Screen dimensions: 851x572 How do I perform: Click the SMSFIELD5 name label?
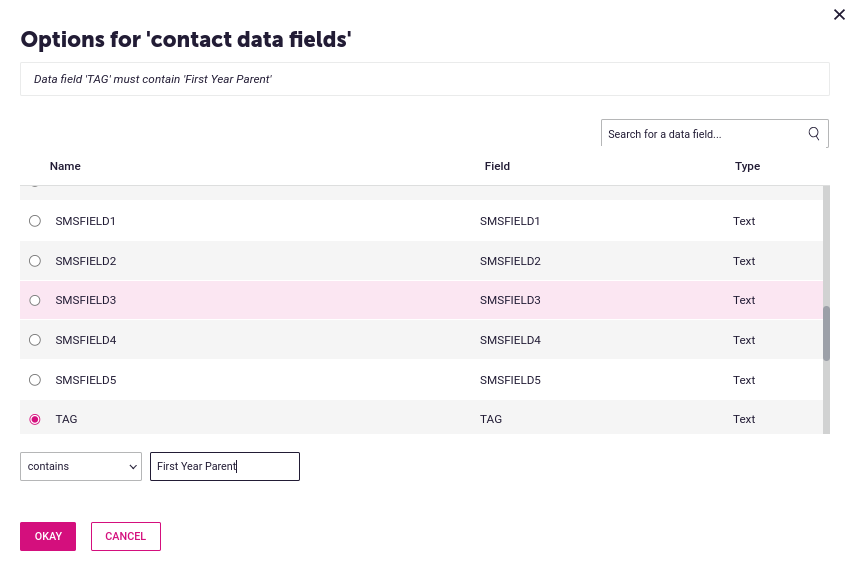click(86, 380)
